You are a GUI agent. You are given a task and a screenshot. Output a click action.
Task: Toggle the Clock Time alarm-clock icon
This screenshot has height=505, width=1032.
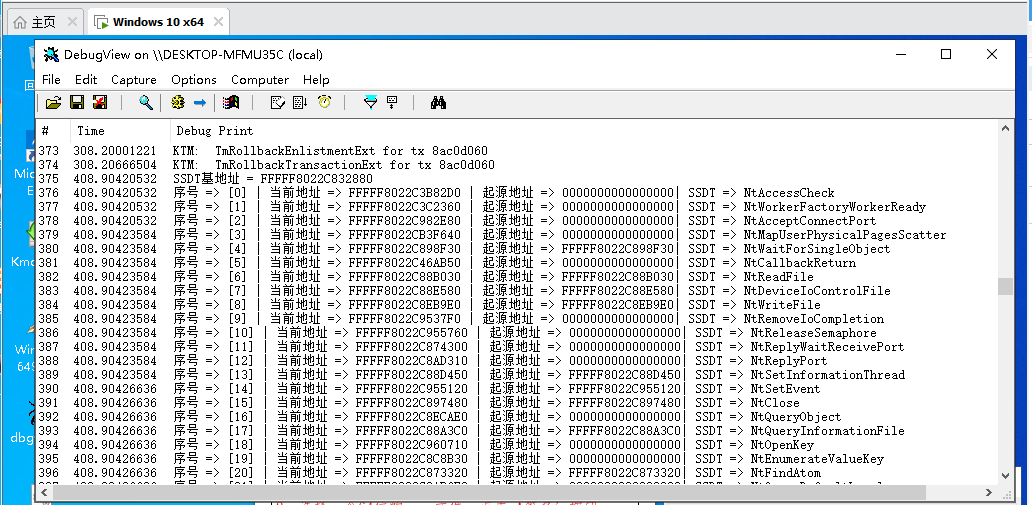click(324, 102)
